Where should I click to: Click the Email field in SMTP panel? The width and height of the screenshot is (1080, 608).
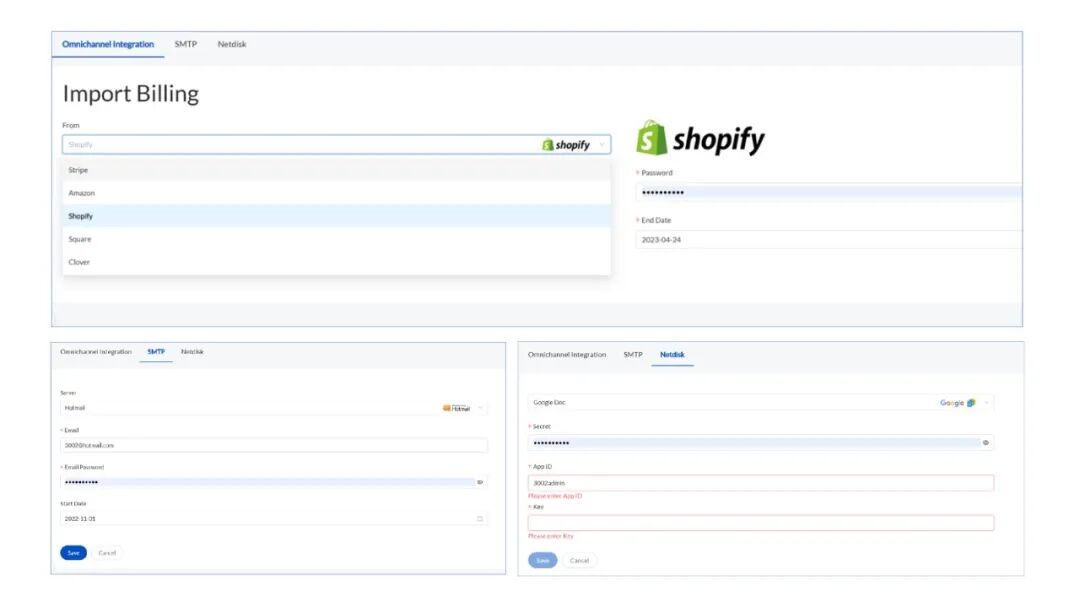(273, 445)
